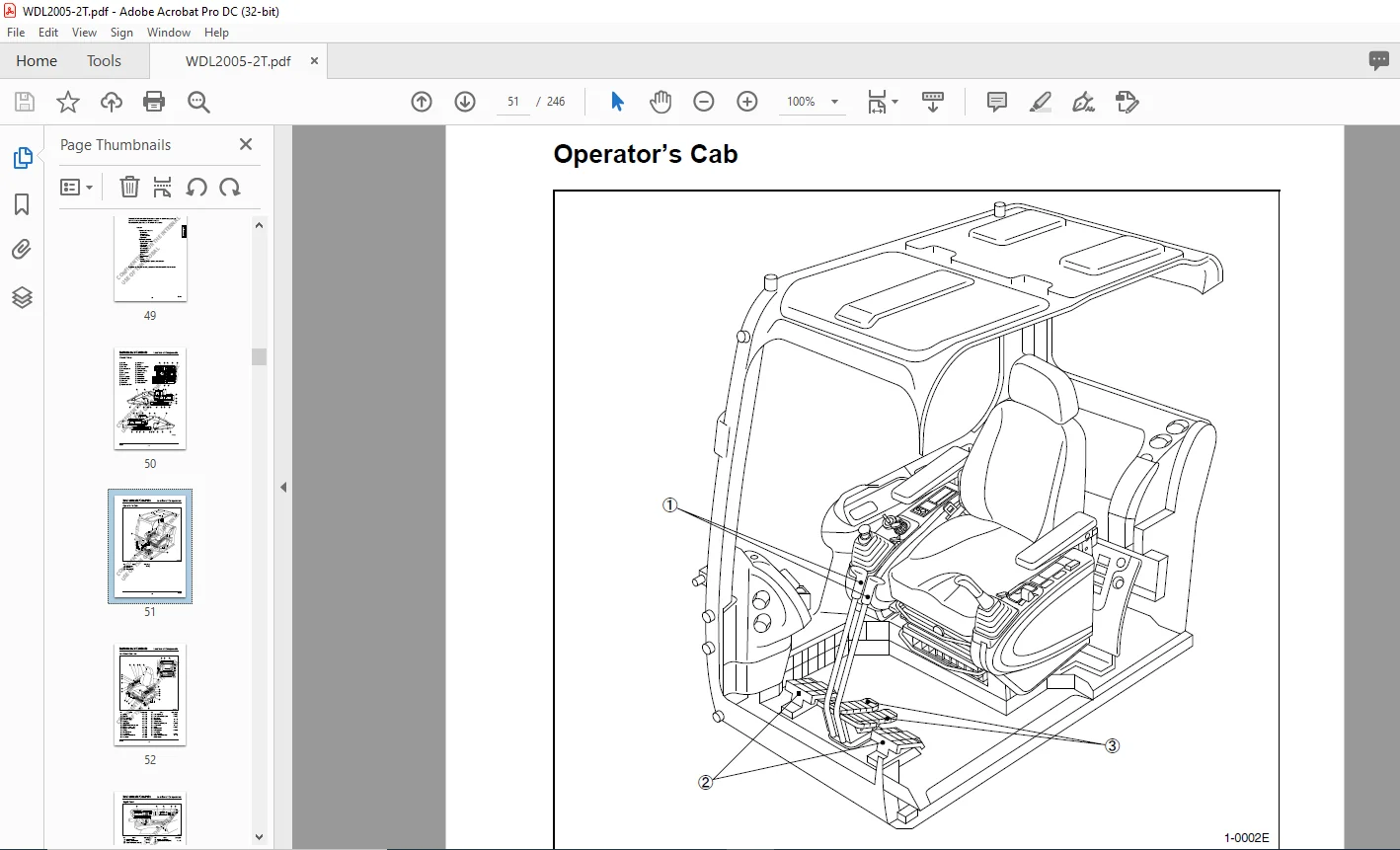The width and height of the screenshot is (1400, 850).
Task: Collapse the navigation pane arrow
Action: (x=283, y=487)
